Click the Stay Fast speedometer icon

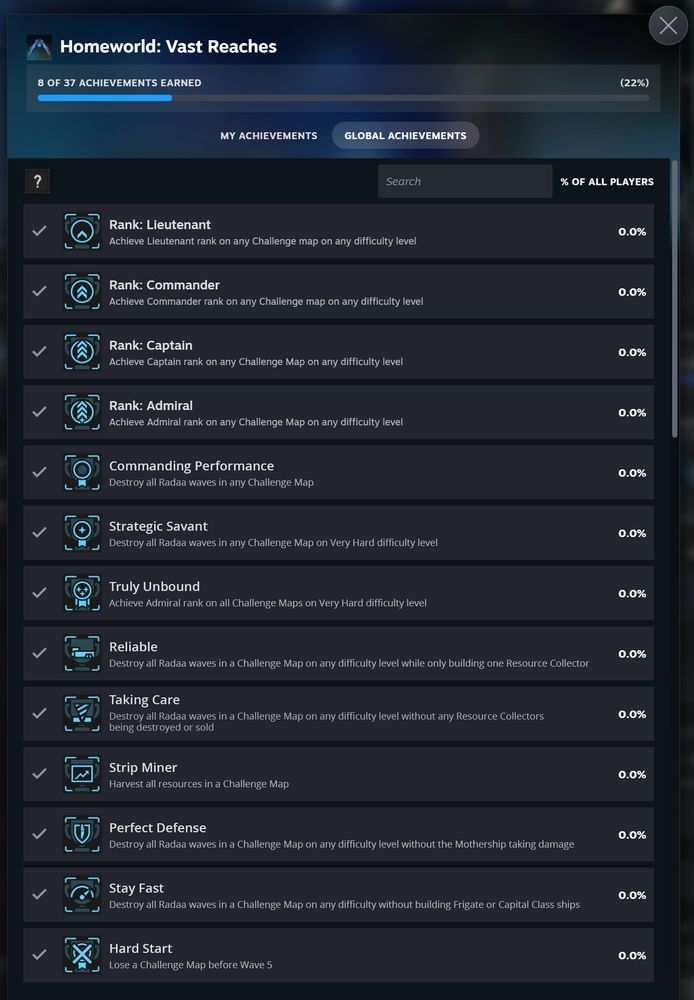coord(82,895)
